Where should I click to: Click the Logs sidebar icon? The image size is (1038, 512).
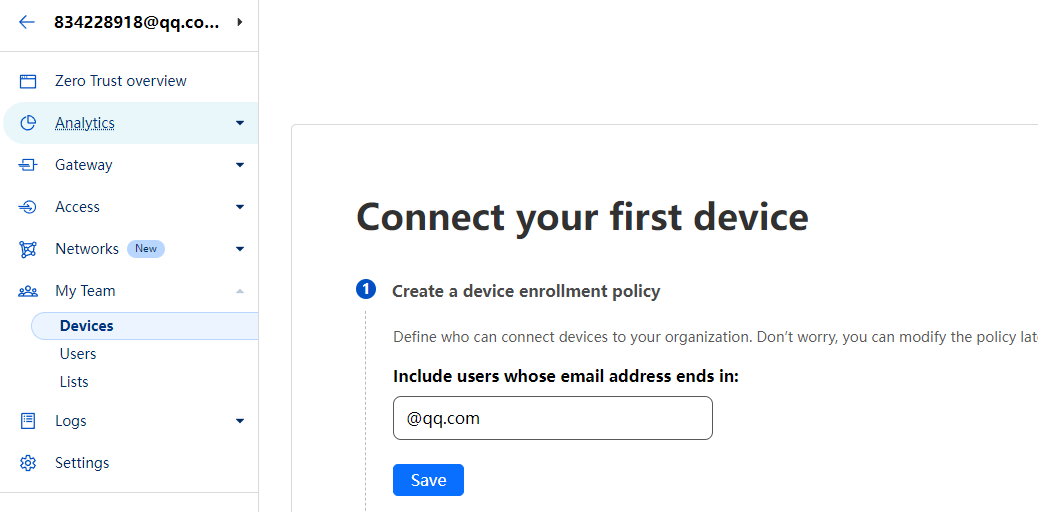tap(28, 421)
